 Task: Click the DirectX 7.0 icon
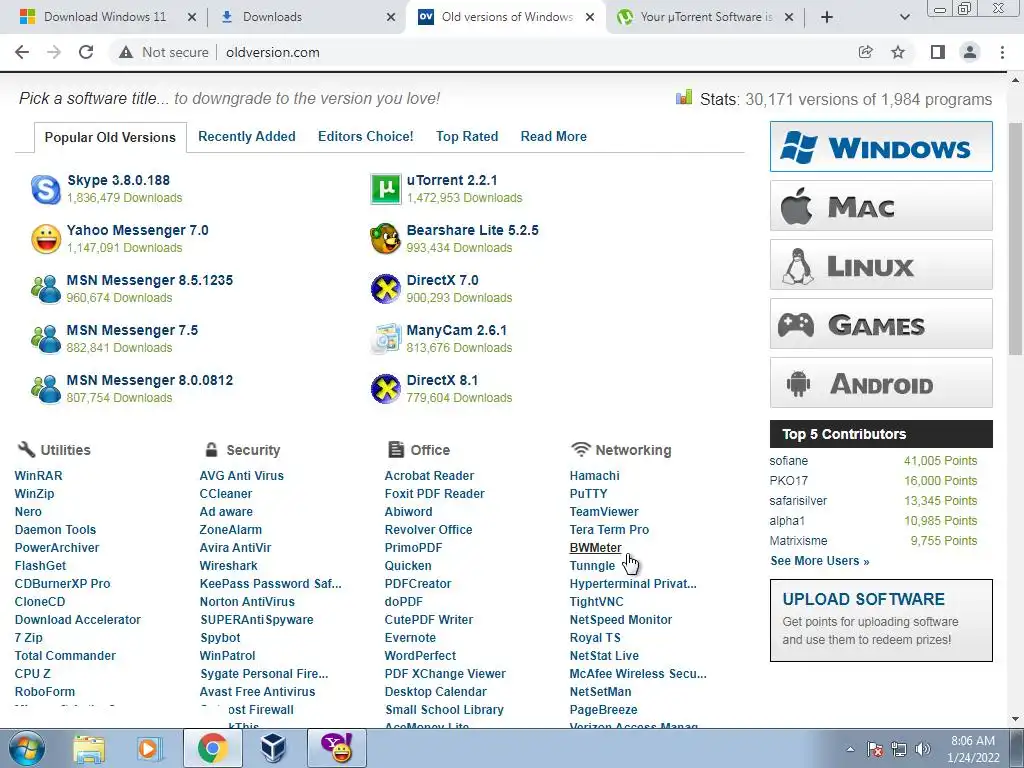[x=385, y=289]
